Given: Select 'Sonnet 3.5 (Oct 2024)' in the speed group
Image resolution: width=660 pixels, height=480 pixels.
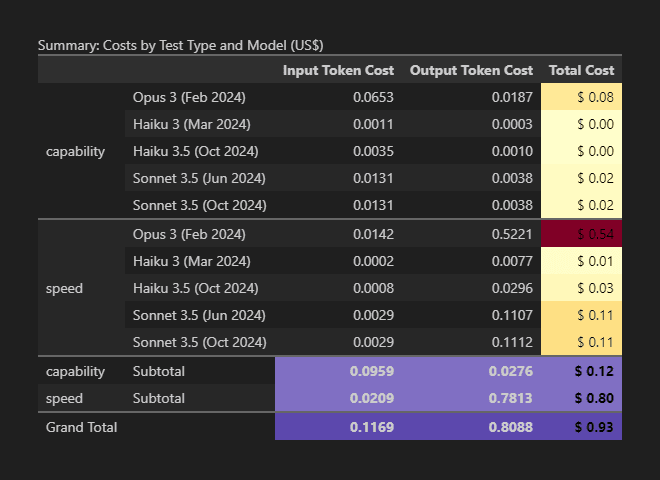Looking at the screenshot, I should (200, 342).
